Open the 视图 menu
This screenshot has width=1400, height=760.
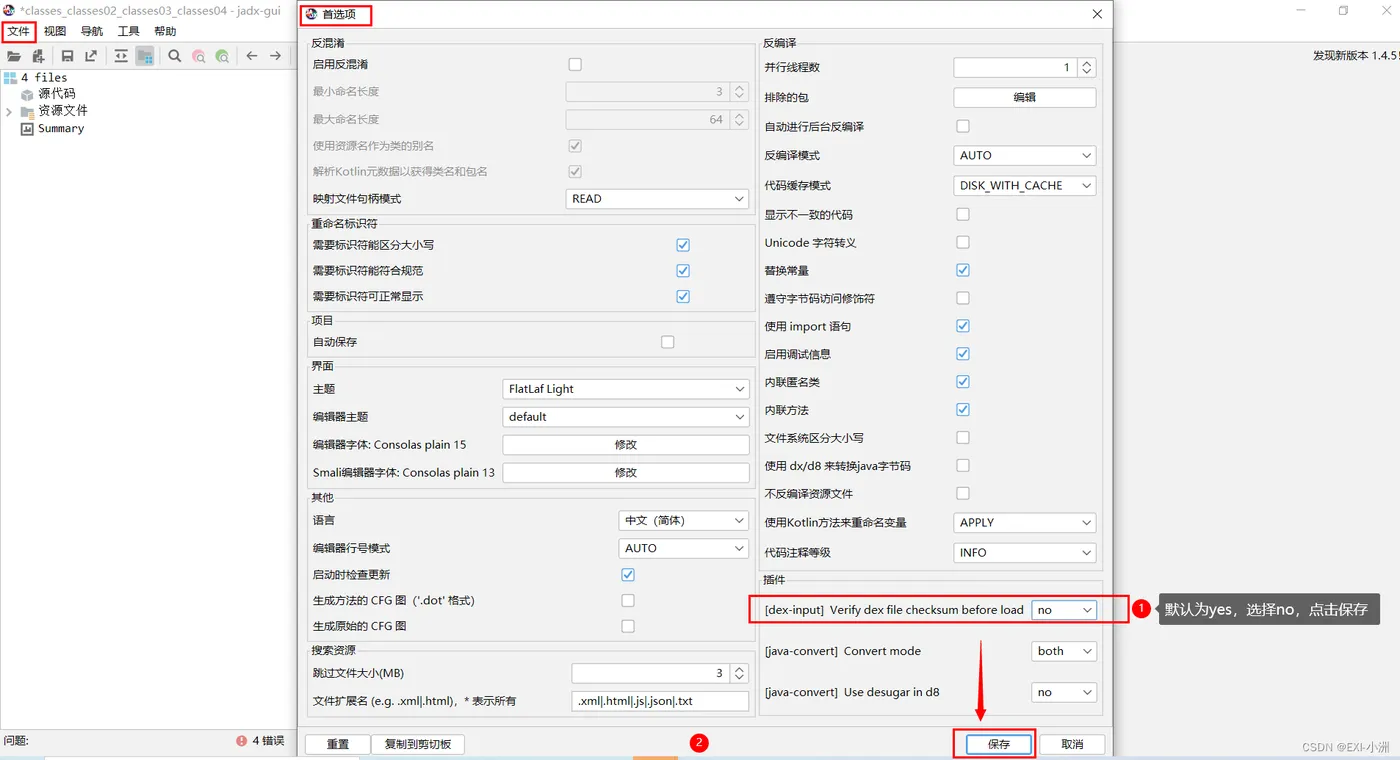click(x=55, y=32)
